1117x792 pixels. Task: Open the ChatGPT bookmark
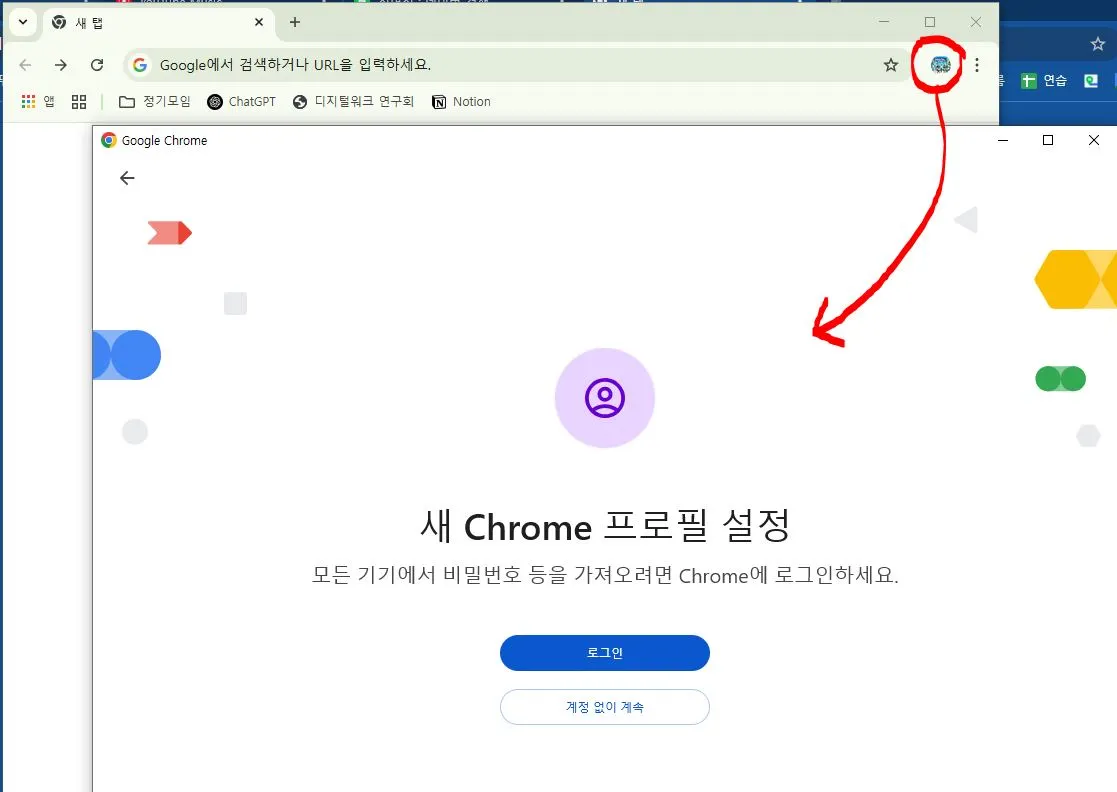point(241,102)
